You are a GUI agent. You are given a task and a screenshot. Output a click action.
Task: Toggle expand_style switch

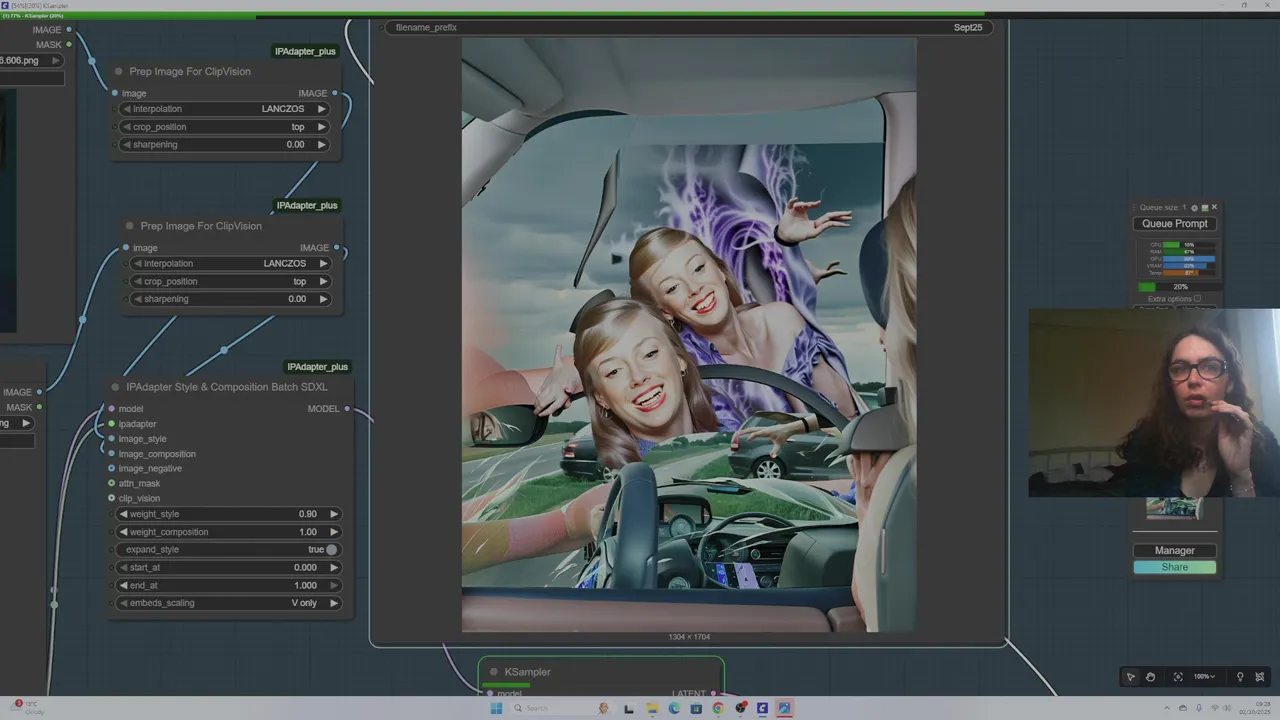[x=331, y=550]
